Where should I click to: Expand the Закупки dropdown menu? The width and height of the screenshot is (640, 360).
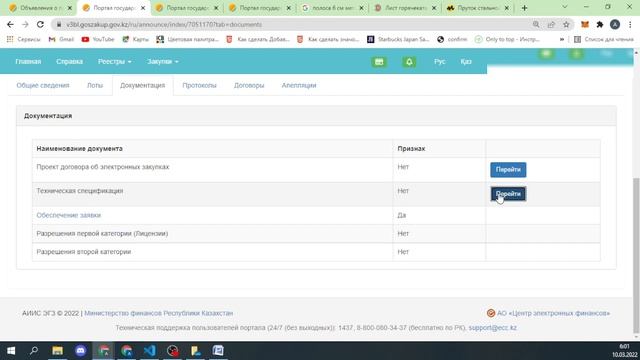(163, 62)
